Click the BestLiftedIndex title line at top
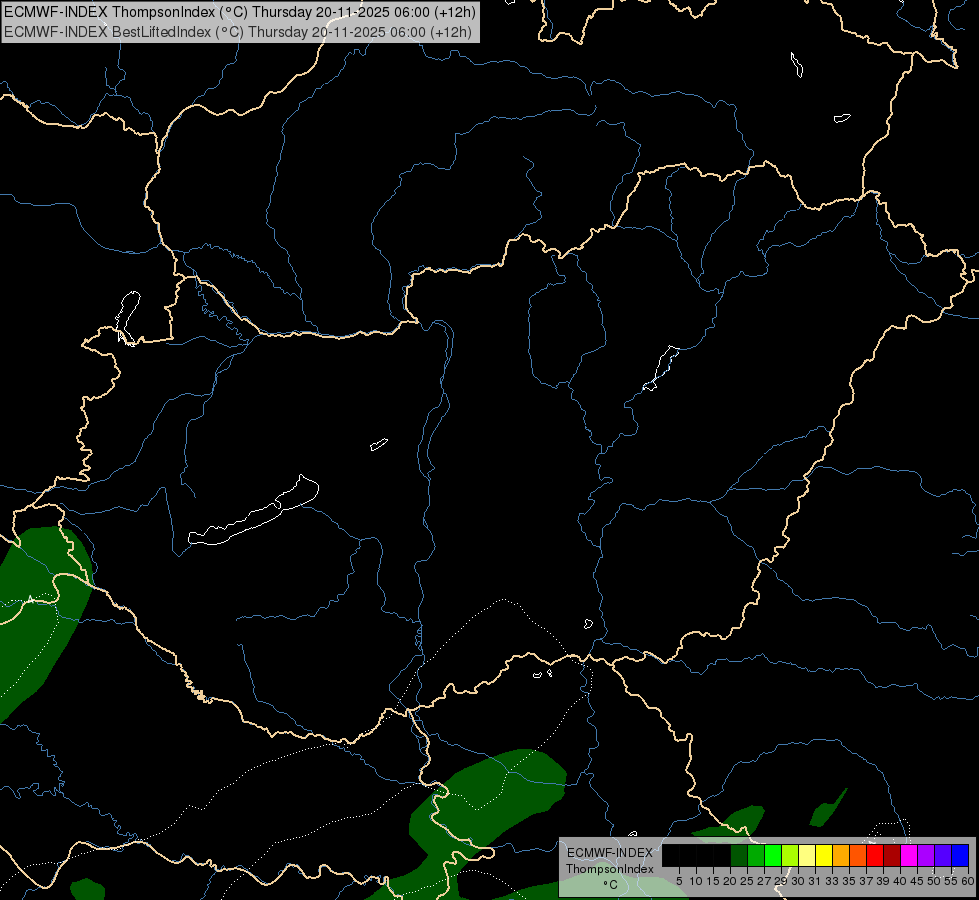The width and height of the screenshot is (979, 900). [238, 32]
